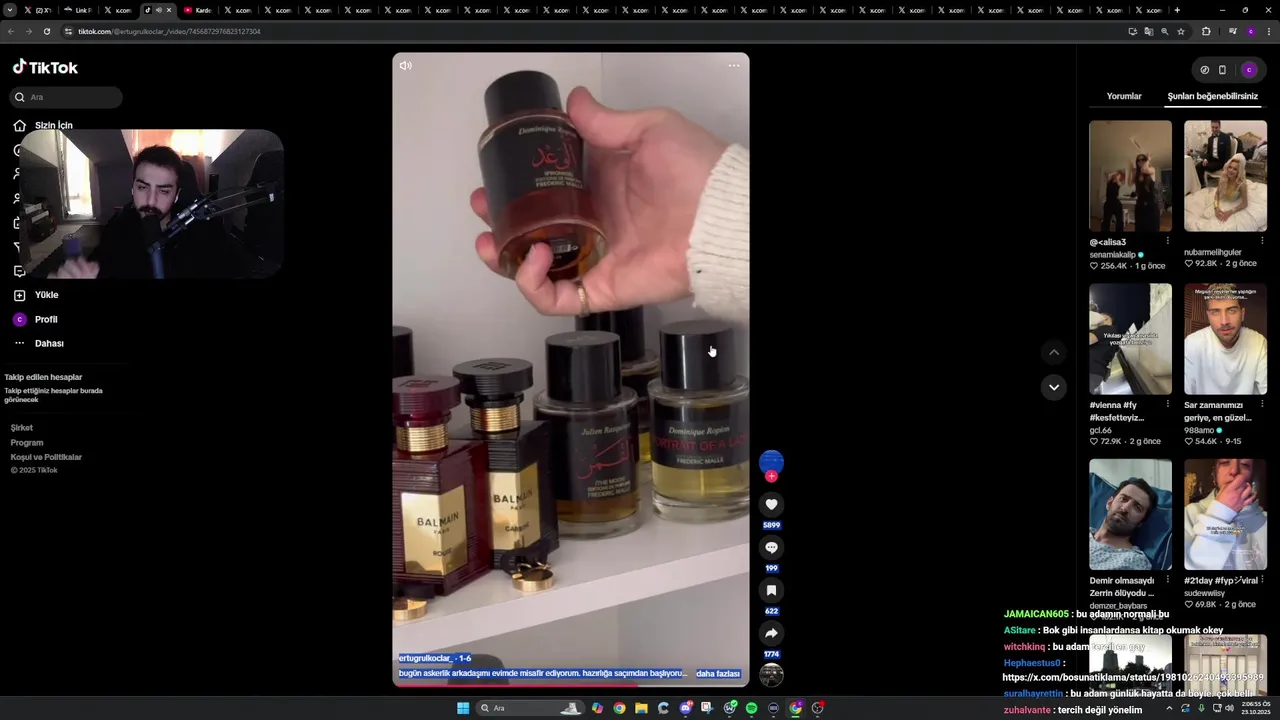Switch to the 'Link F' browser tab
The image size is (1280, 720).
point(78,10)
